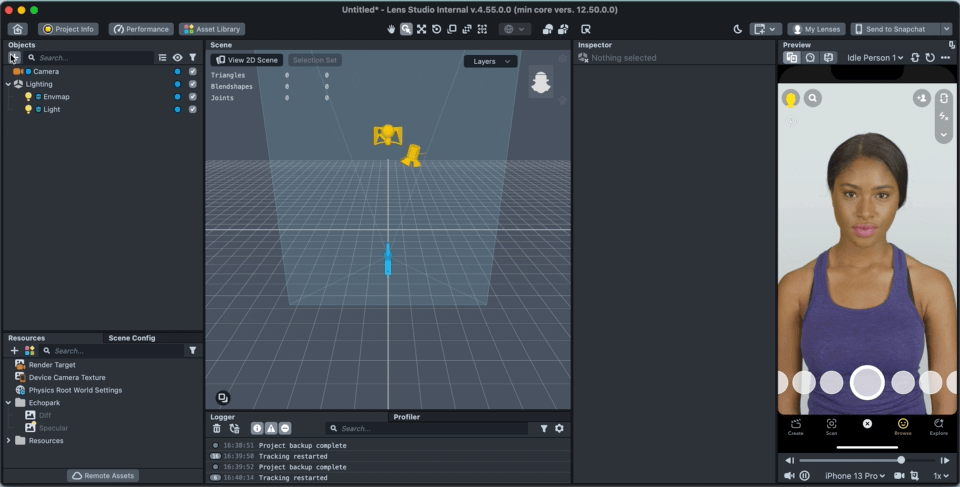Open the iPhone 13 Pro device dropdown
Image resolution: width=960 pixels, height=487 pixels.
pos(856,476)
